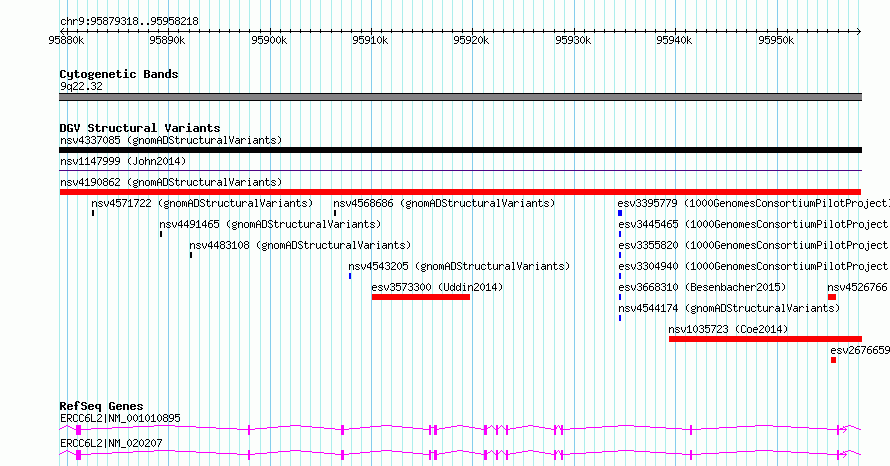Open variant nsv1035723 (Coe2014) label
The height and width of the screenshot is (466, 890).
728,329
